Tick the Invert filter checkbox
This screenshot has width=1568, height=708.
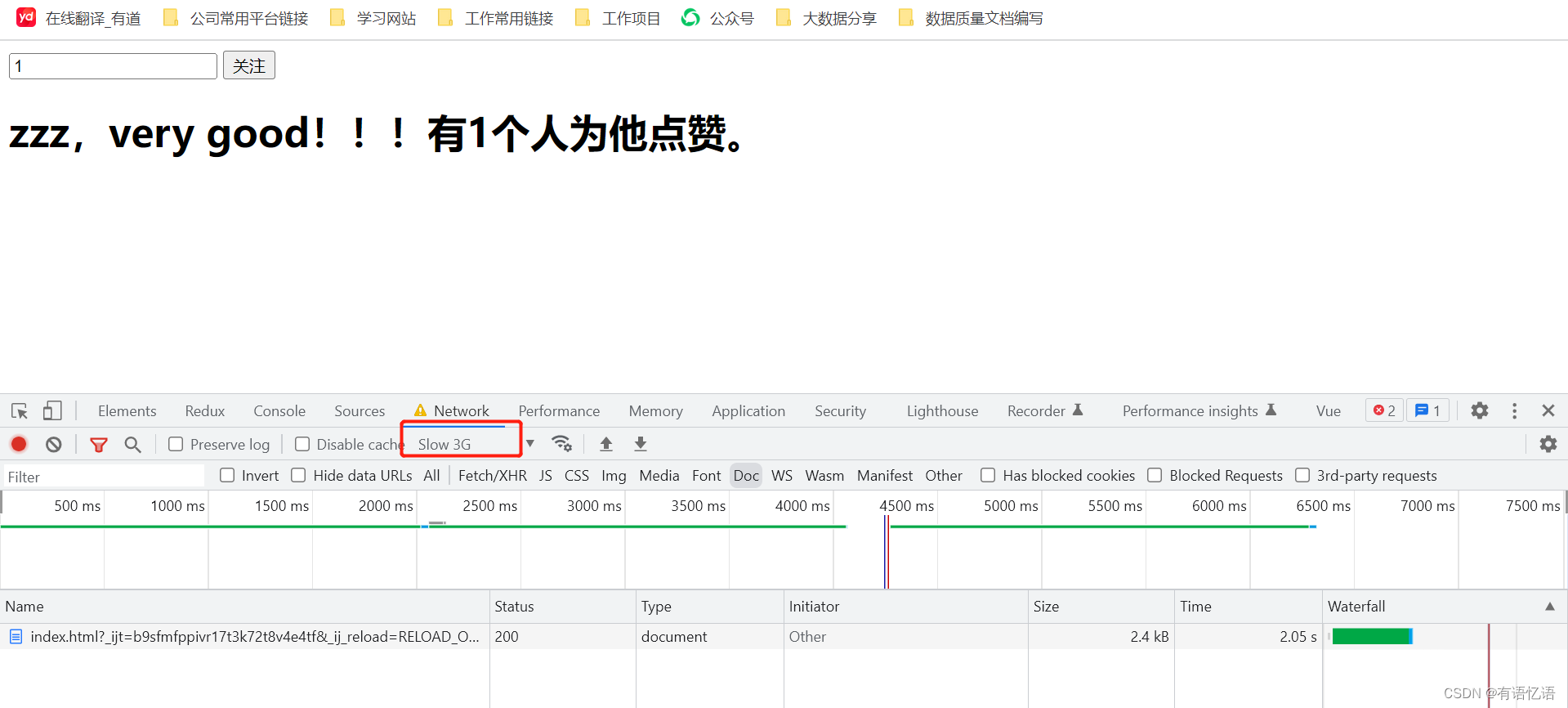pyautogui.click(x=227, y=475)
